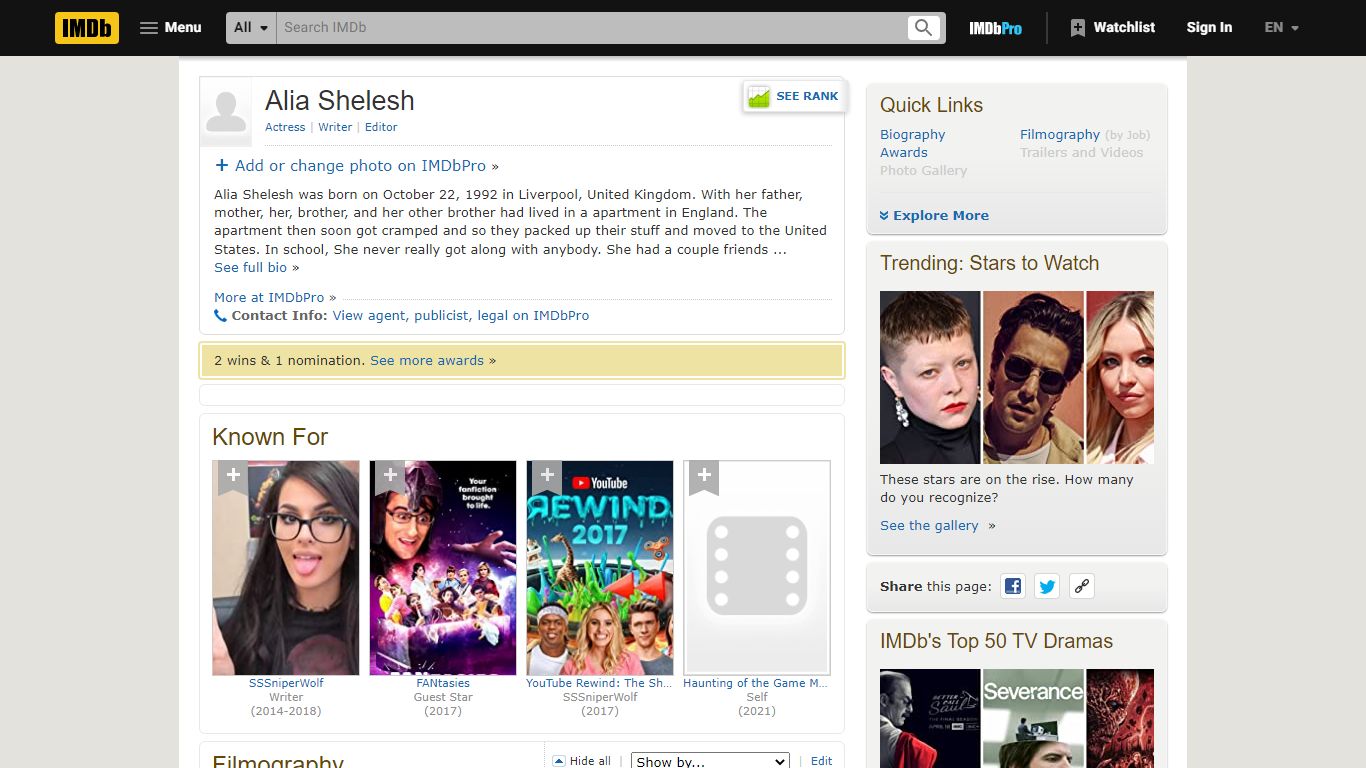Open blonde woman Stars to Watch photo

pos(1120,377)
